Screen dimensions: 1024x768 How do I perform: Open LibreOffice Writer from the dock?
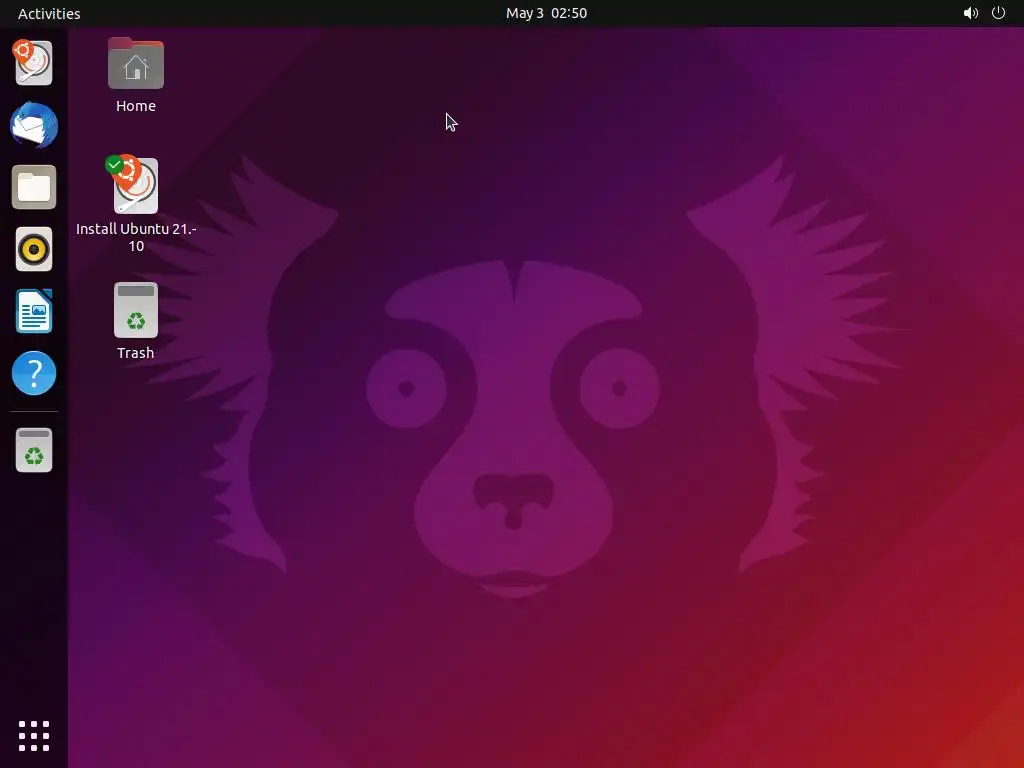coord(34,312)
